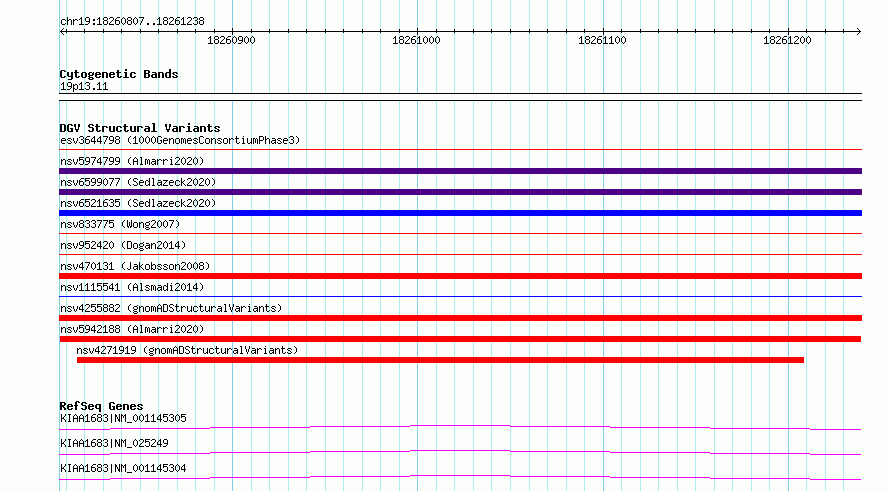Click ruler position 18261000
The width and height of the screenshot is (890, 491).
click(416, 40)
